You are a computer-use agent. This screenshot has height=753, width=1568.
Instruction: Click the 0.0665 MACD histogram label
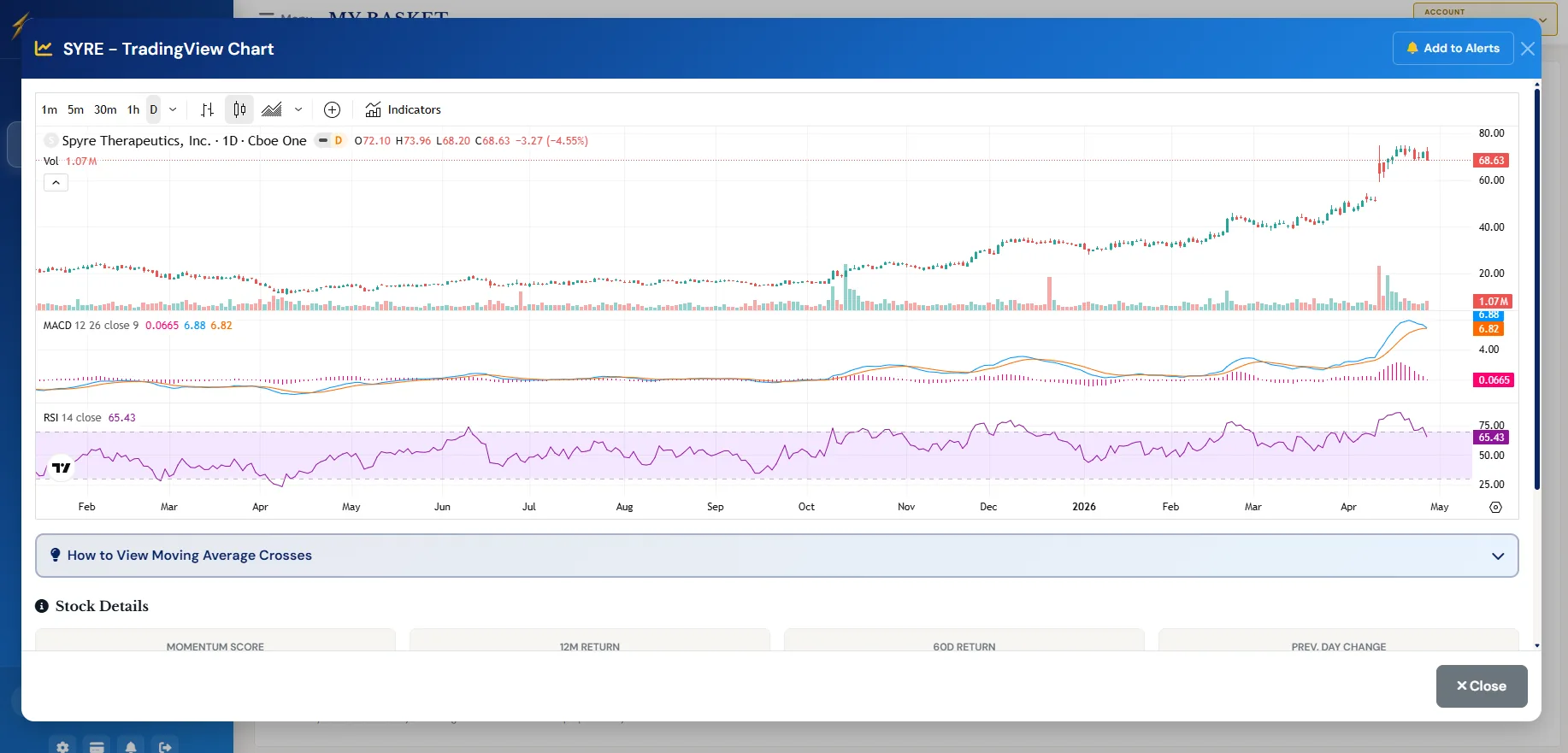pos(1494,379)
